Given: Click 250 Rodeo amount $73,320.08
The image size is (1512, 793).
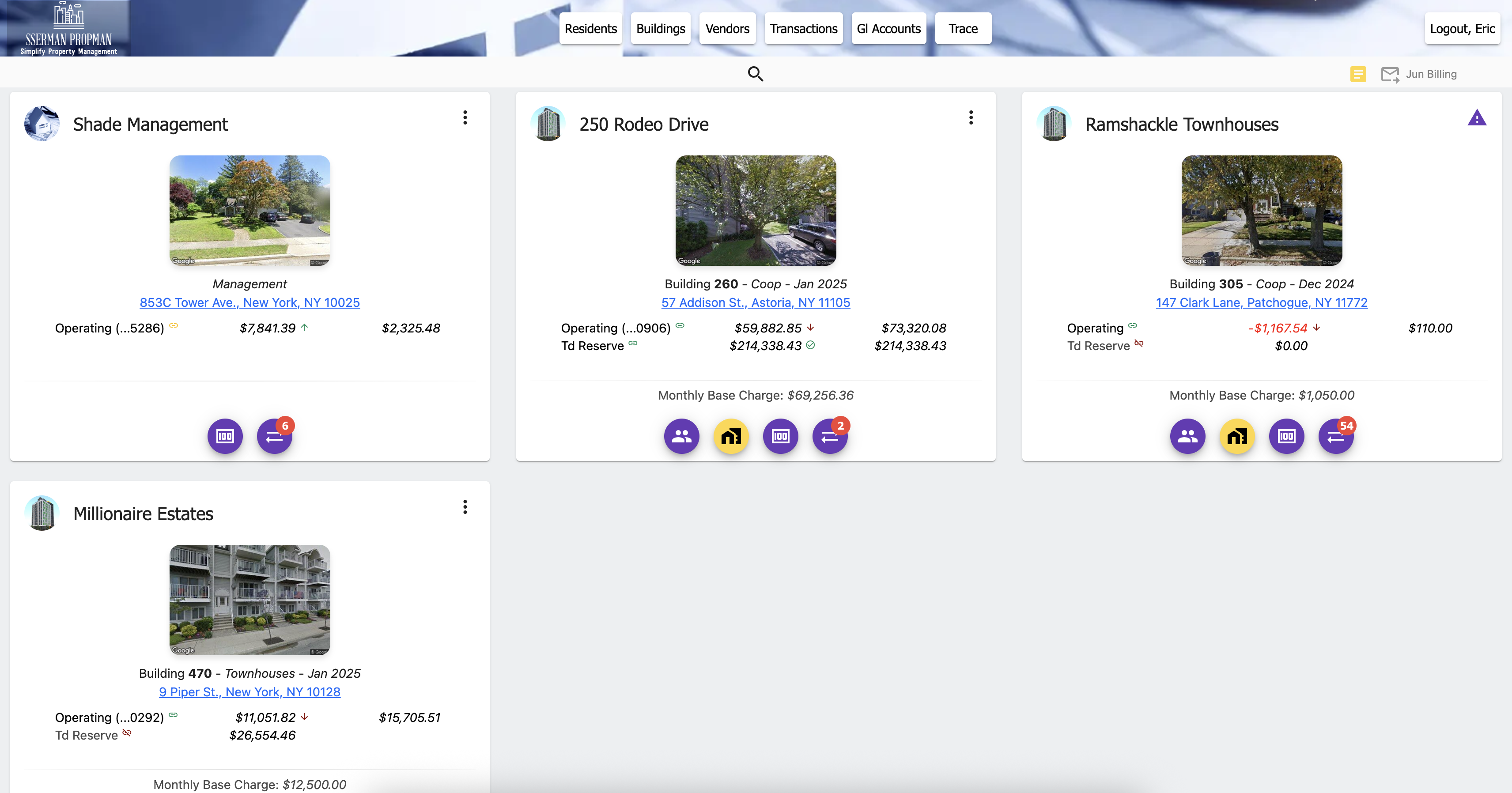Looking at the screenshot, I should [913, 328].
